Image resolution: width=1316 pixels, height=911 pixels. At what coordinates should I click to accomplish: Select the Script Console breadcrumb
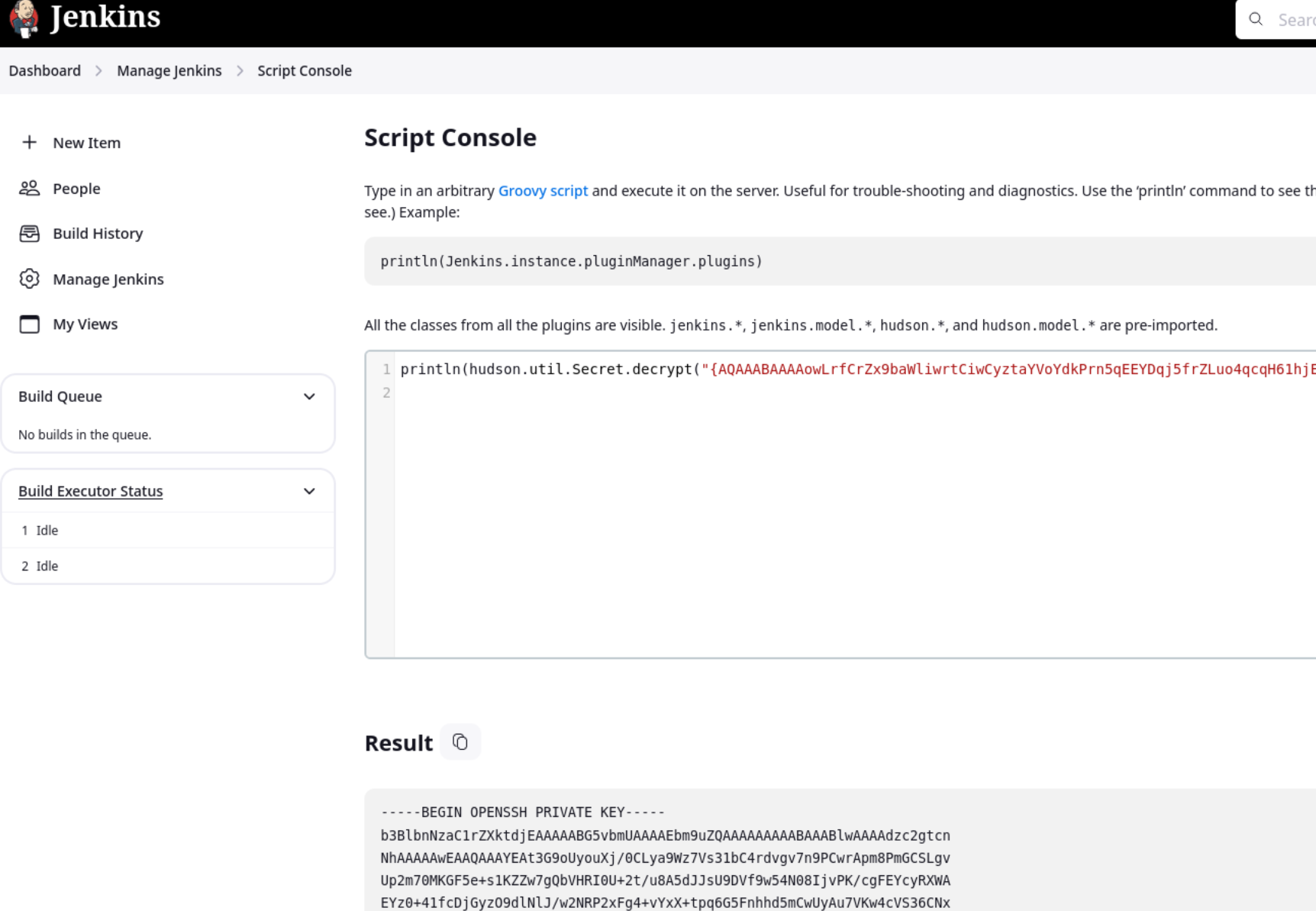(x=304, y=71)
